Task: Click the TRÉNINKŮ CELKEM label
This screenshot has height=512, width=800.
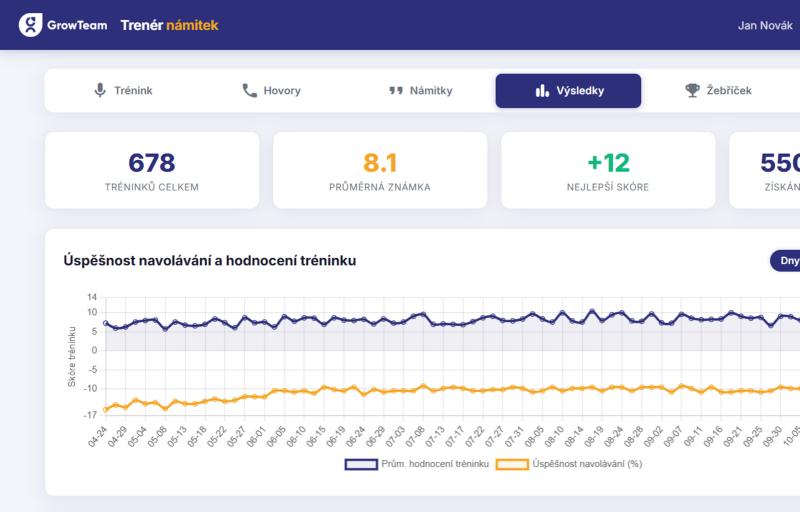Action: point(152,187)
